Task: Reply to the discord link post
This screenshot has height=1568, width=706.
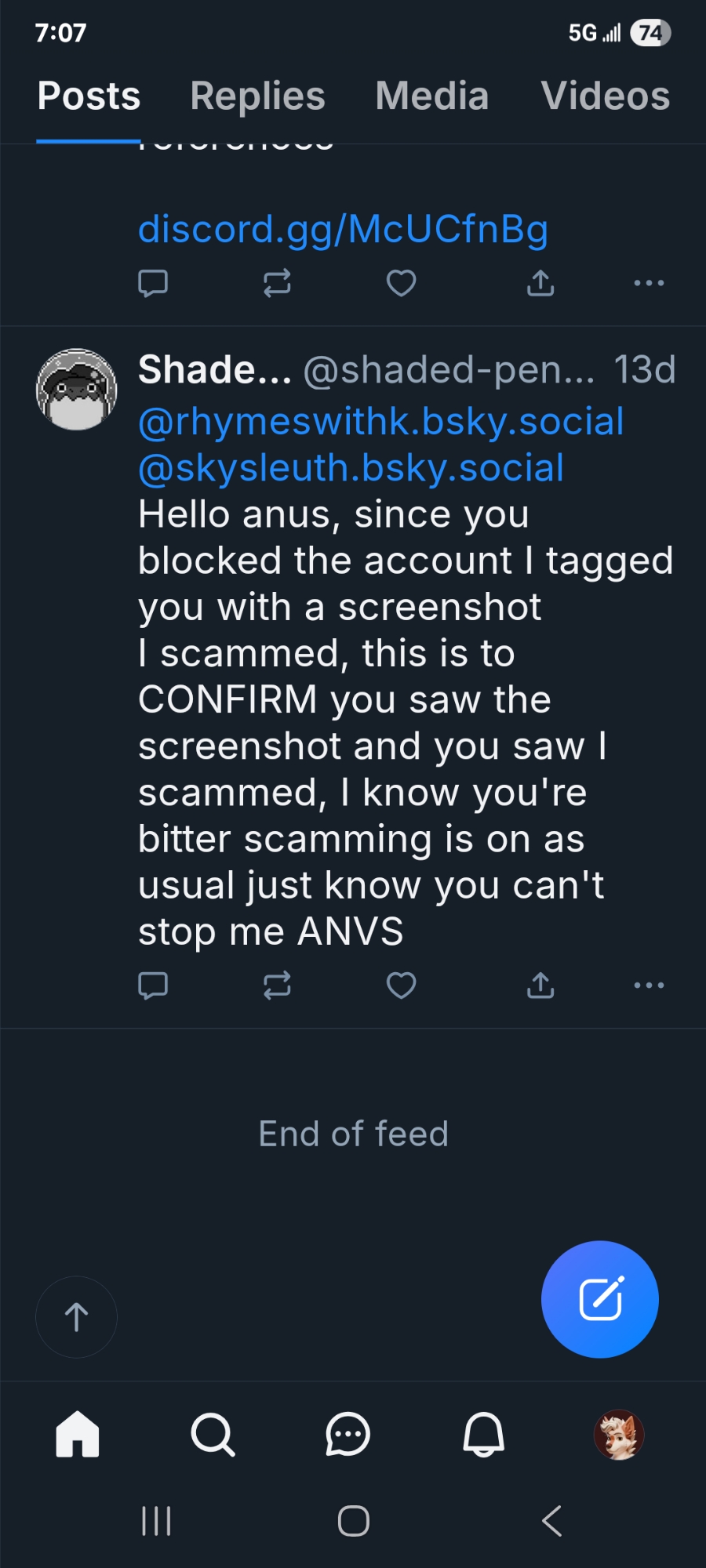Action: (x=153, y=283)
